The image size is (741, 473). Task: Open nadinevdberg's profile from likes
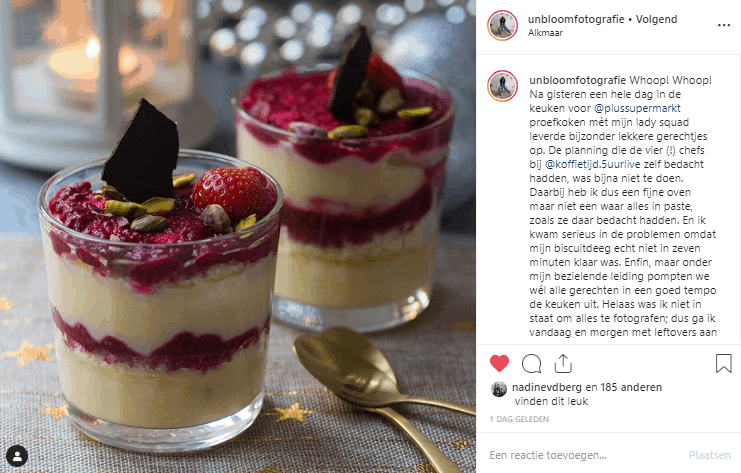546,387
